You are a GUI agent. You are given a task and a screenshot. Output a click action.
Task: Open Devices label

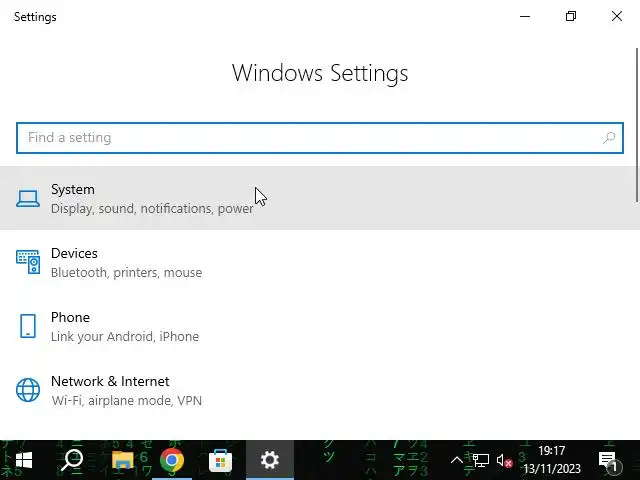point(74,253)
